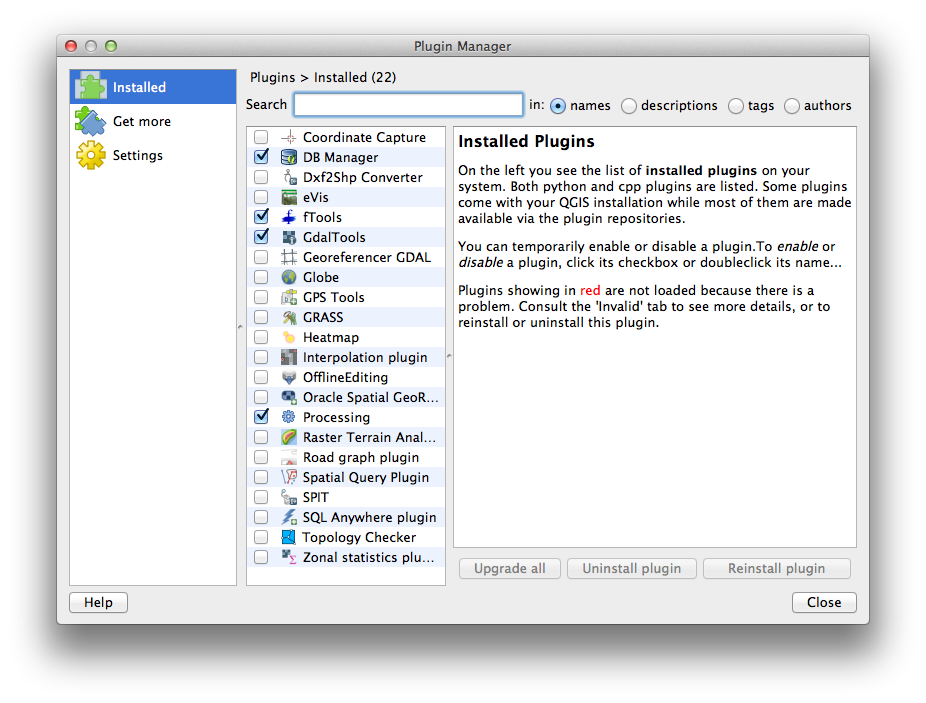Viewport: 926px width, 703px height.
Task: Switch to the Settings tab
Action: (137, 155)
